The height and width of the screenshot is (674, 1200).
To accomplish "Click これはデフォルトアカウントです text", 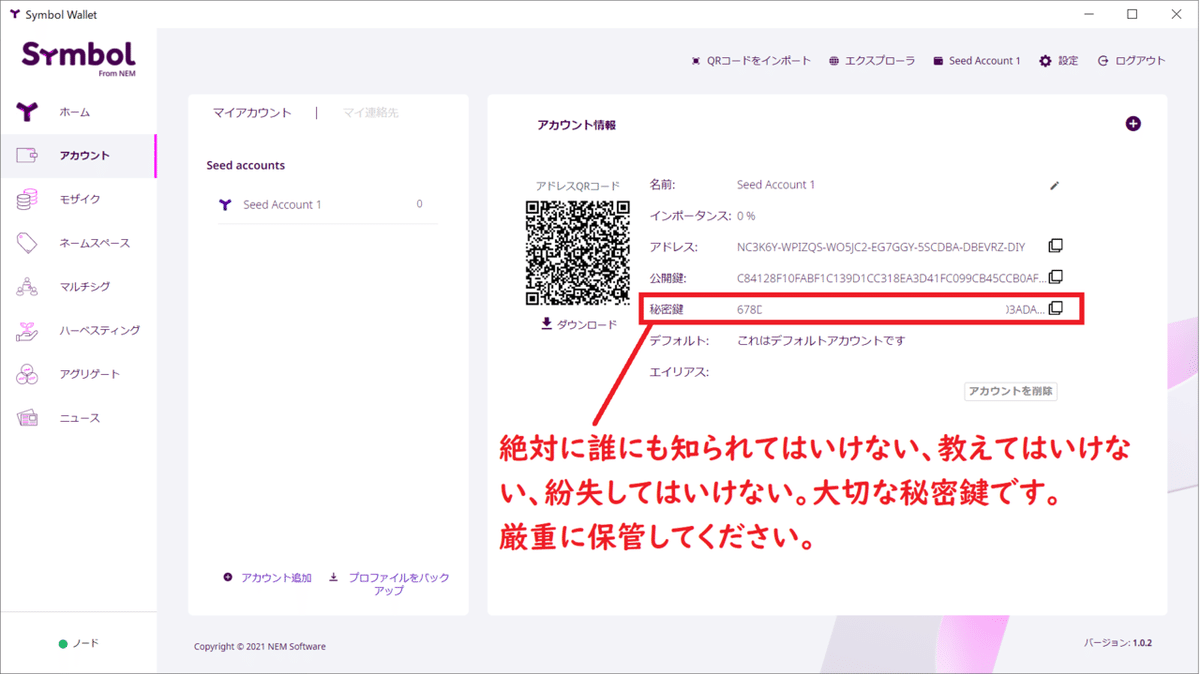I will [821, 341].
